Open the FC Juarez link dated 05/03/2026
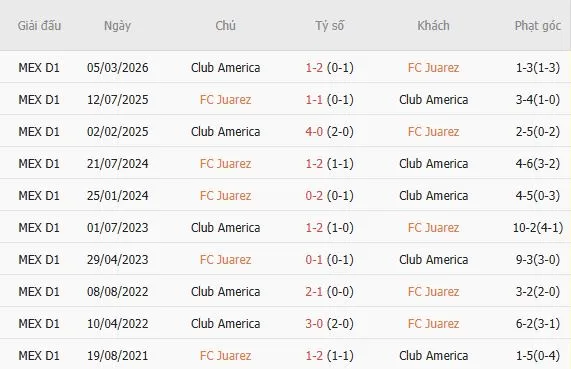 [x=433, y=68]
